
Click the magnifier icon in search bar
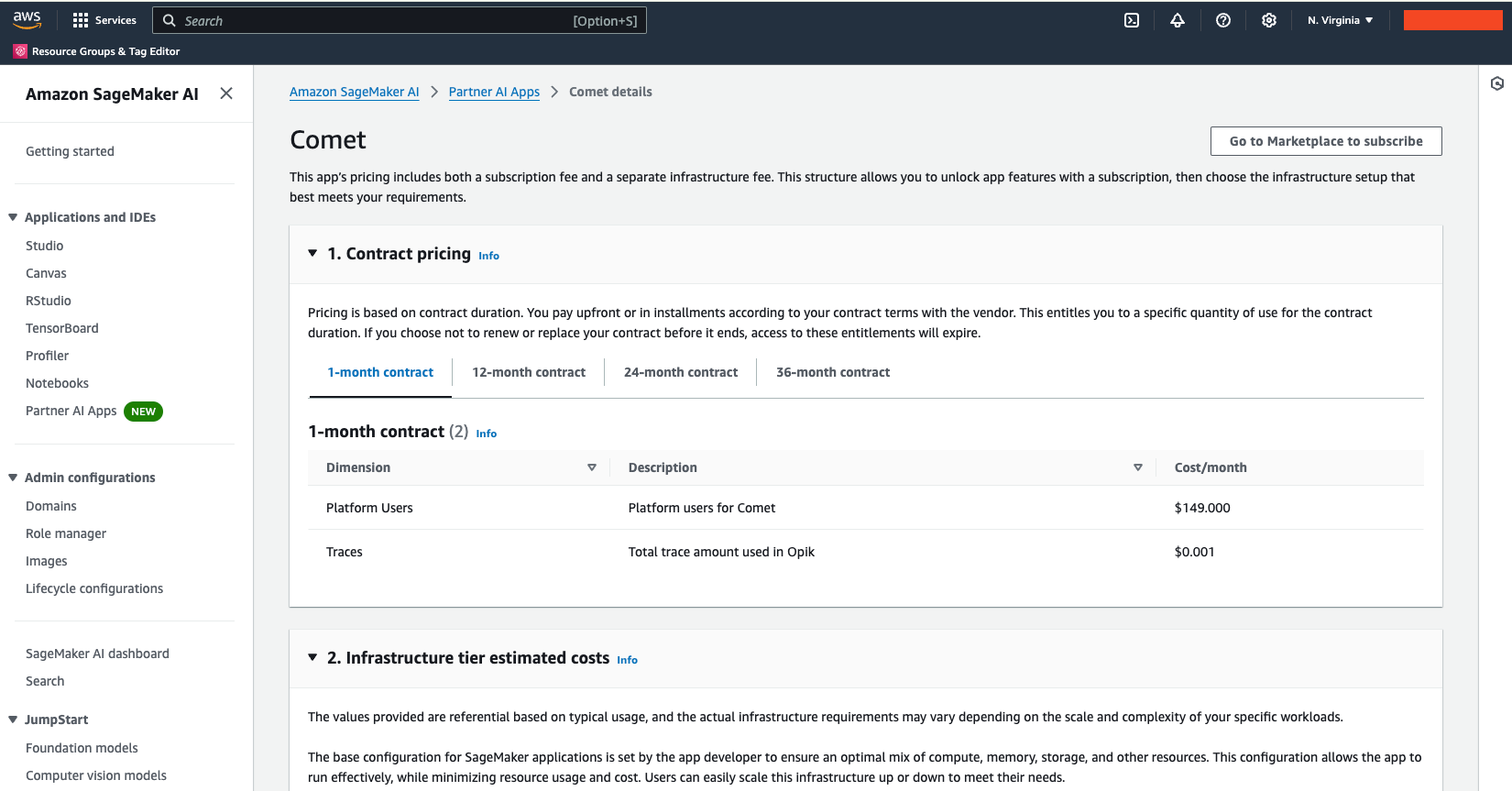pos(170,20)
